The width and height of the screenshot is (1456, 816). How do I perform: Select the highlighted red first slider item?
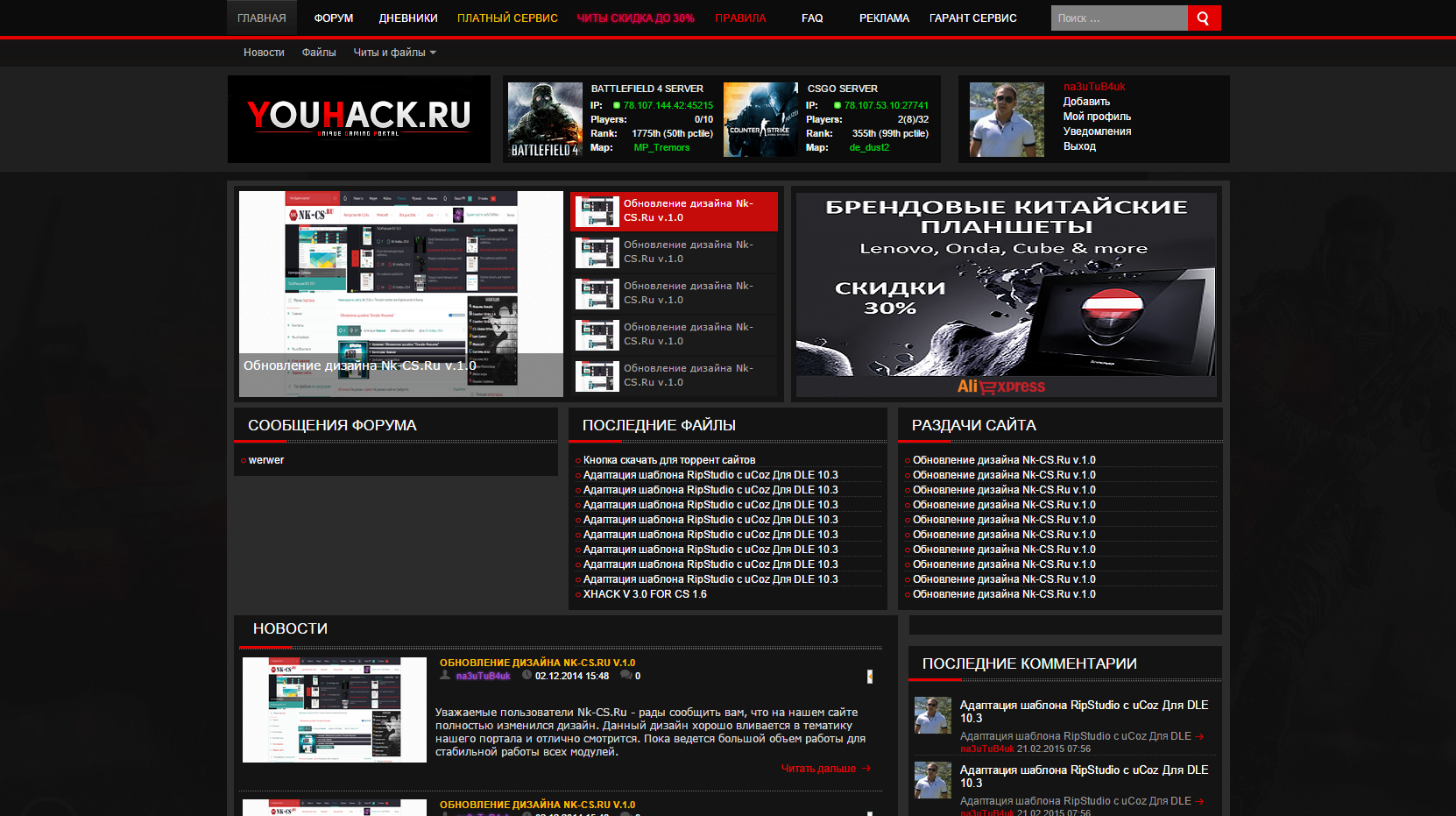[x=674, y=211]
